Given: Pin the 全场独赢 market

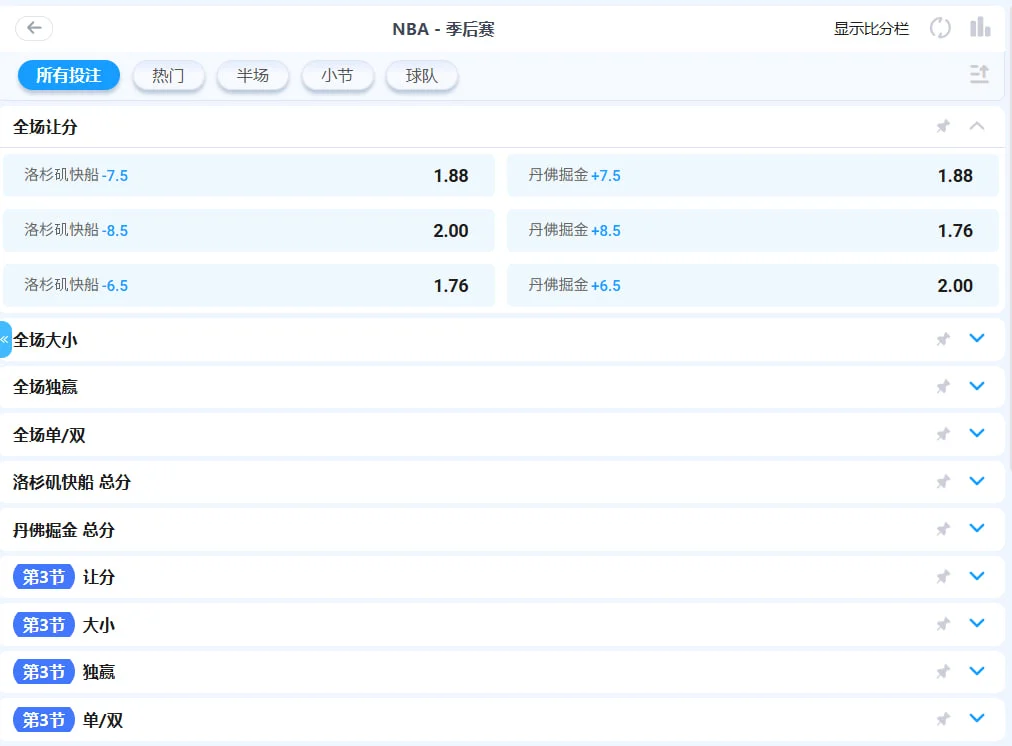Looking at the screenshot, I should (942, 387).
